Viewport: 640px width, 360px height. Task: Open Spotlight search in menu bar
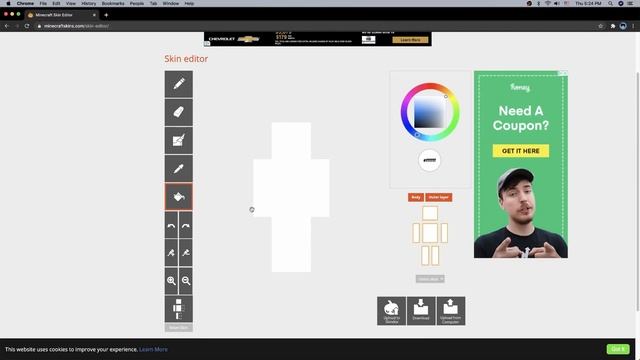click(610, 3)
